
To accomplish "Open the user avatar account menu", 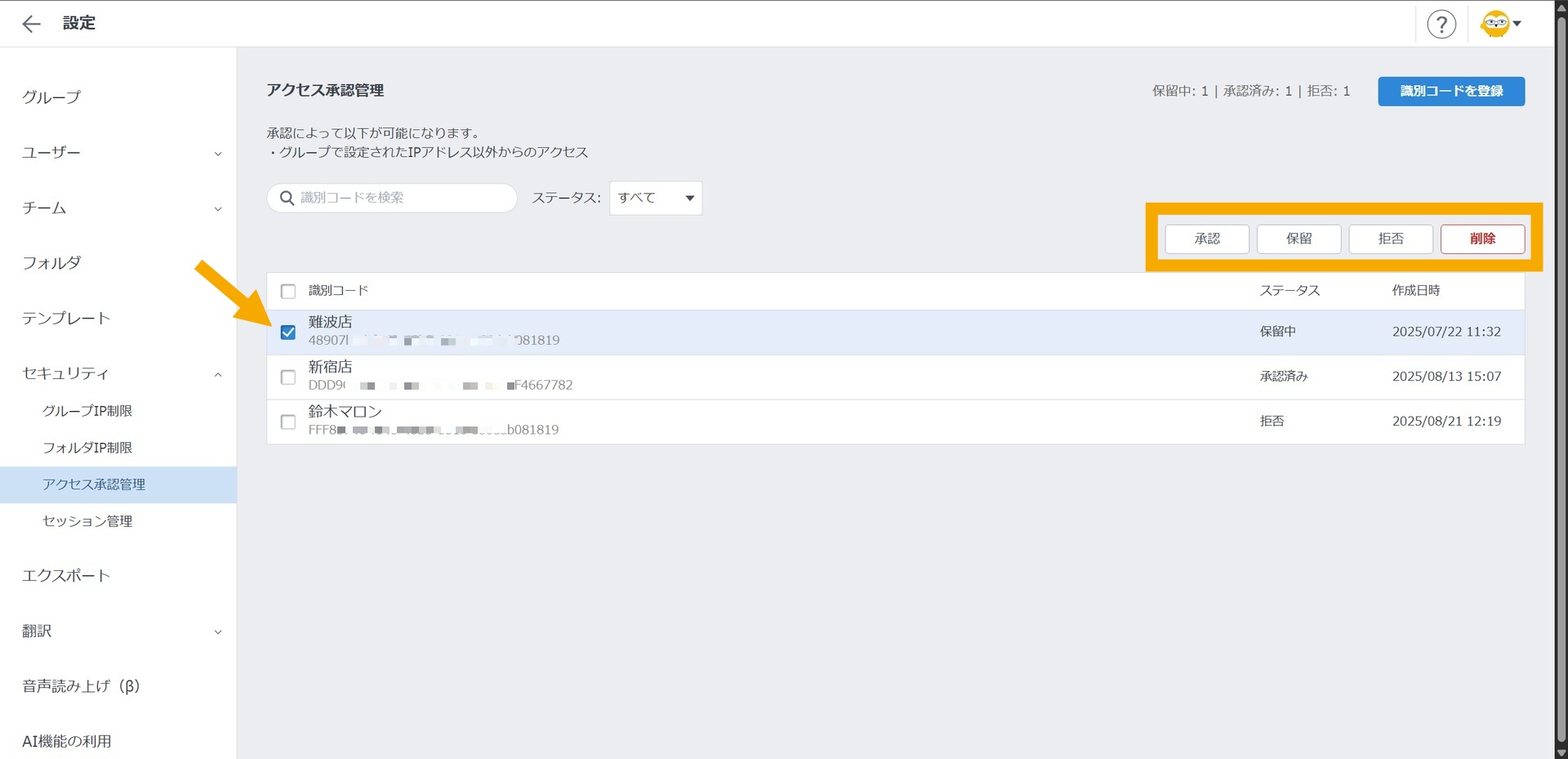I will pyautogui.click(x=1500, y=25).
